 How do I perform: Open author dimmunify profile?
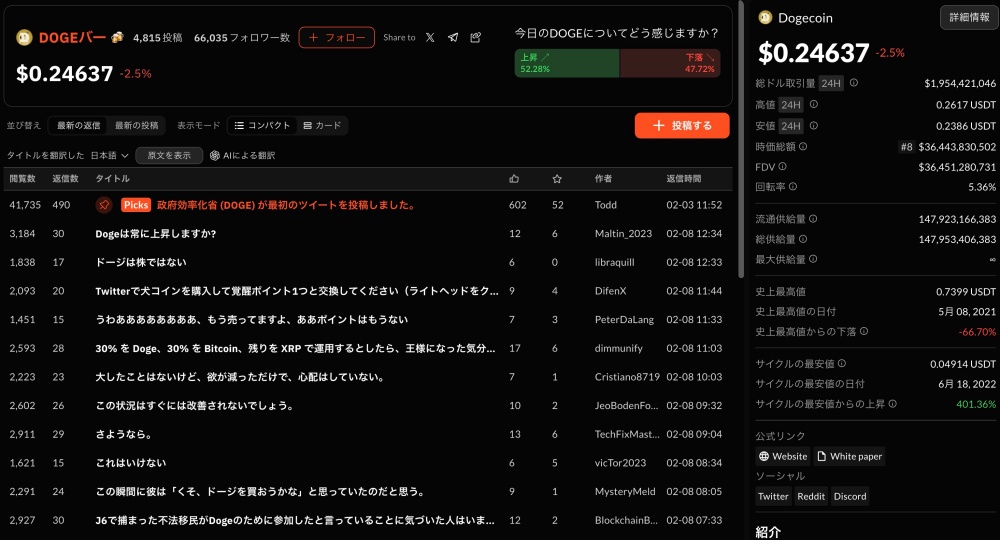click(619, 349)
